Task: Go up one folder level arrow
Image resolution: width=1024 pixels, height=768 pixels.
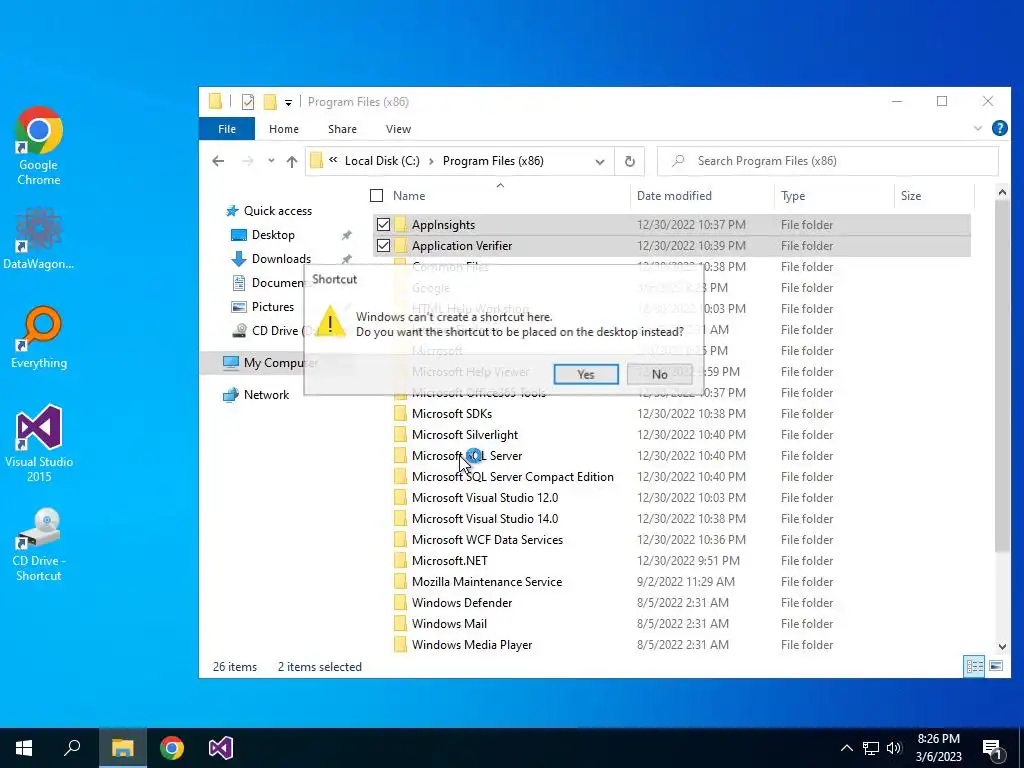Action: tap(292, 161)
